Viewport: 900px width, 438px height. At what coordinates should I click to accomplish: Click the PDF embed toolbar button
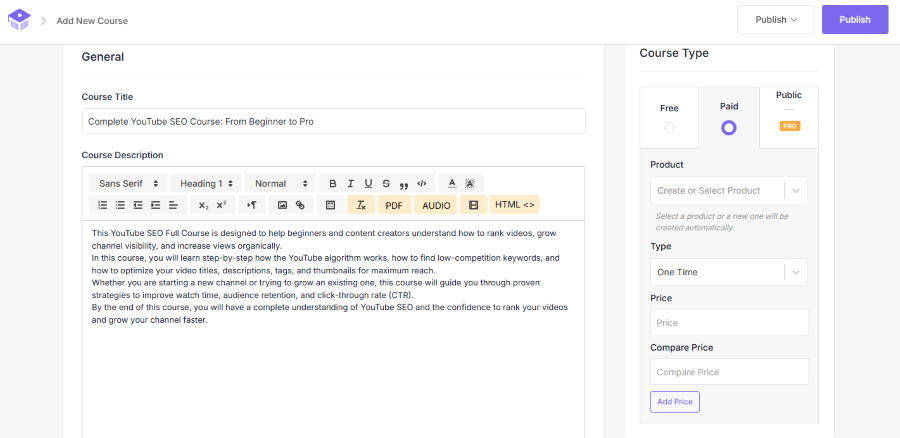[x=394, y=205]
